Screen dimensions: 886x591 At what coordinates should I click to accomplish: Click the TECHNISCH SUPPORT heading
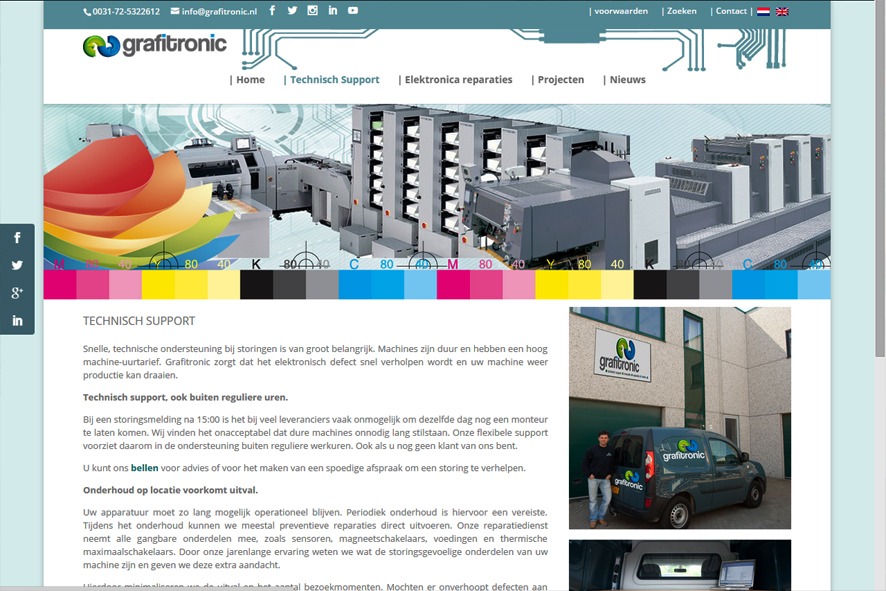click(139, 321)
